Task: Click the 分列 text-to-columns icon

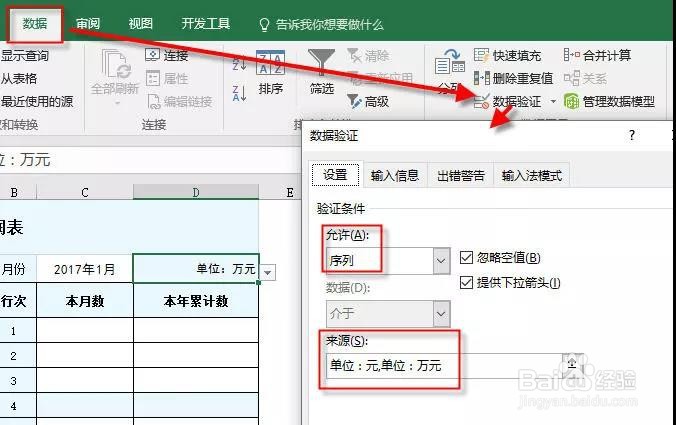Action: pos(449,64)
